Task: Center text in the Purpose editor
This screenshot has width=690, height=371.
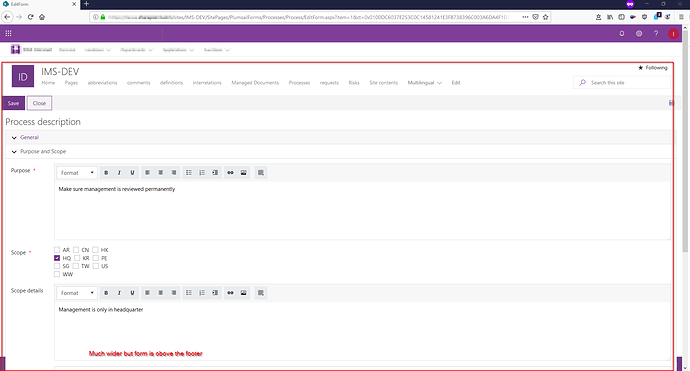Action: (161, 173)
